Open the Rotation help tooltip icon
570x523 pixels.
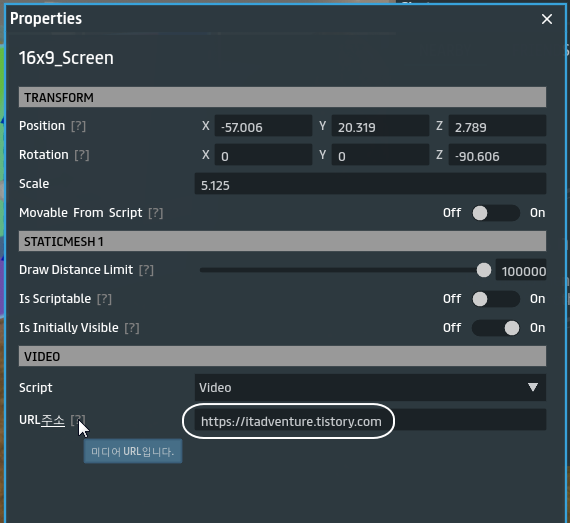(x=82, y=155)
